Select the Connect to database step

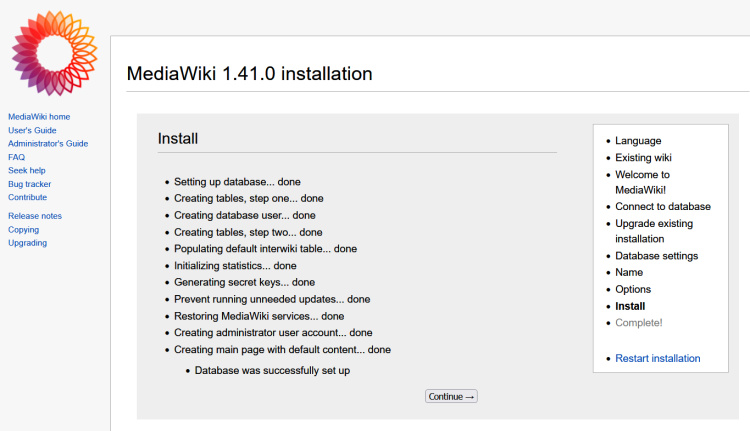[x=662, y=207]
